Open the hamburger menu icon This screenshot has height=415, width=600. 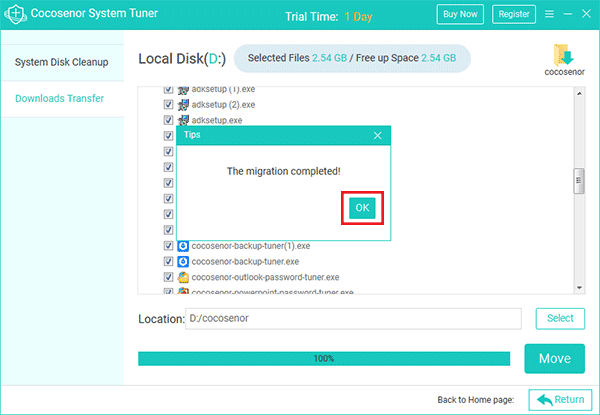[x=549, y=14]
